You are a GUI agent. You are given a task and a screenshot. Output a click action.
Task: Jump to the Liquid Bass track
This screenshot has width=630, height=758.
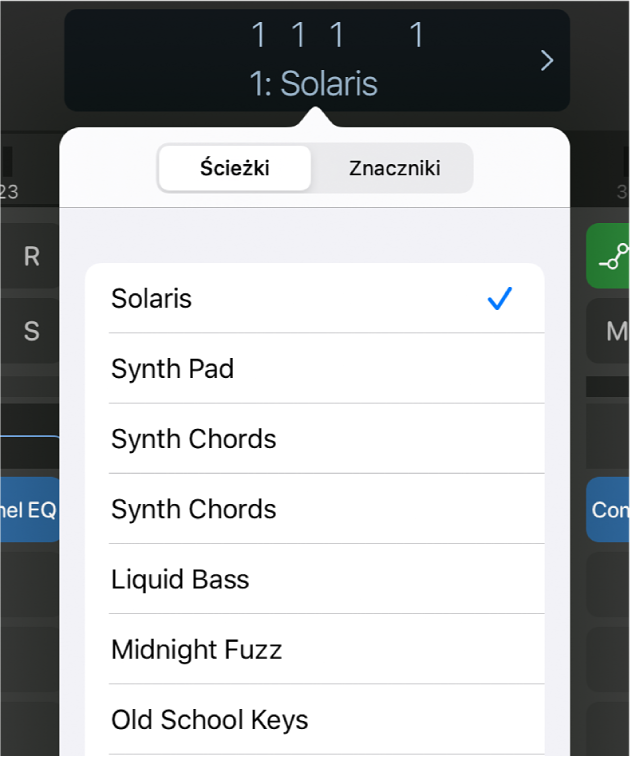point(180,579)
